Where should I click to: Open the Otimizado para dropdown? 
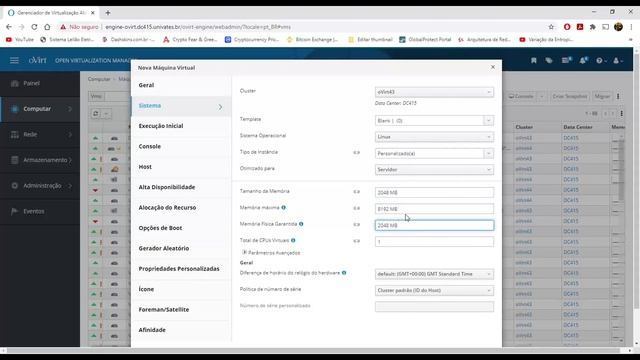click(434, 169)
